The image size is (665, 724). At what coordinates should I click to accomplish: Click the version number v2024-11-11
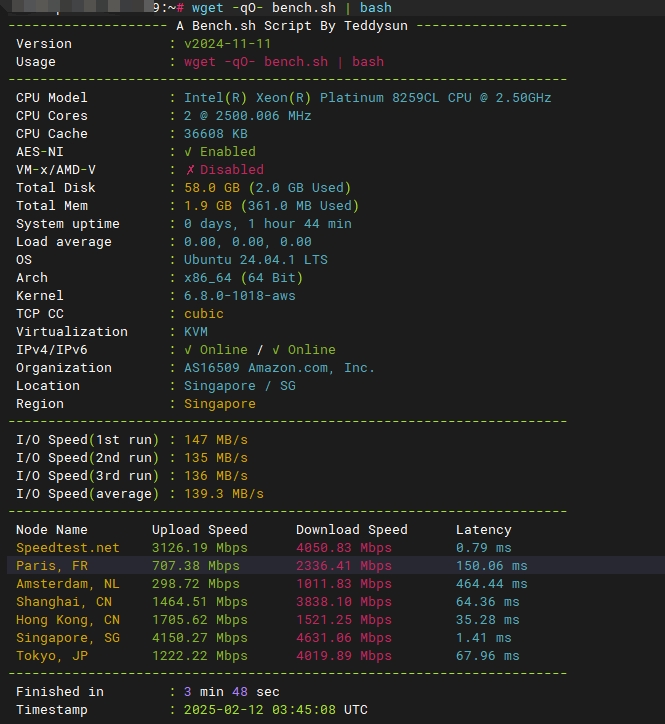(x=227, y=44)
